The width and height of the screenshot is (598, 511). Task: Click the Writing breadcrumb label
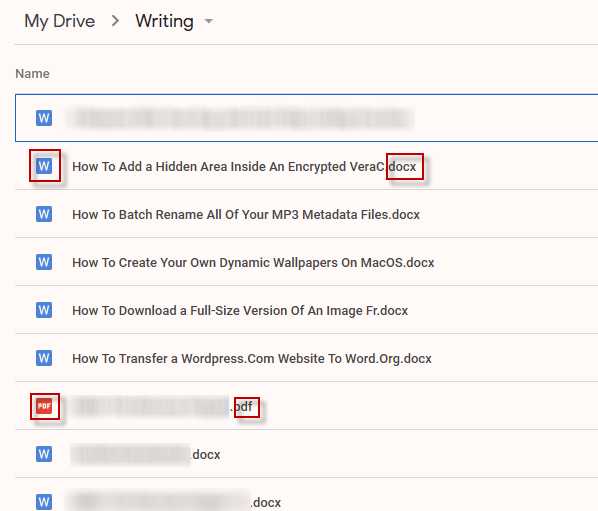pos(164,21)
